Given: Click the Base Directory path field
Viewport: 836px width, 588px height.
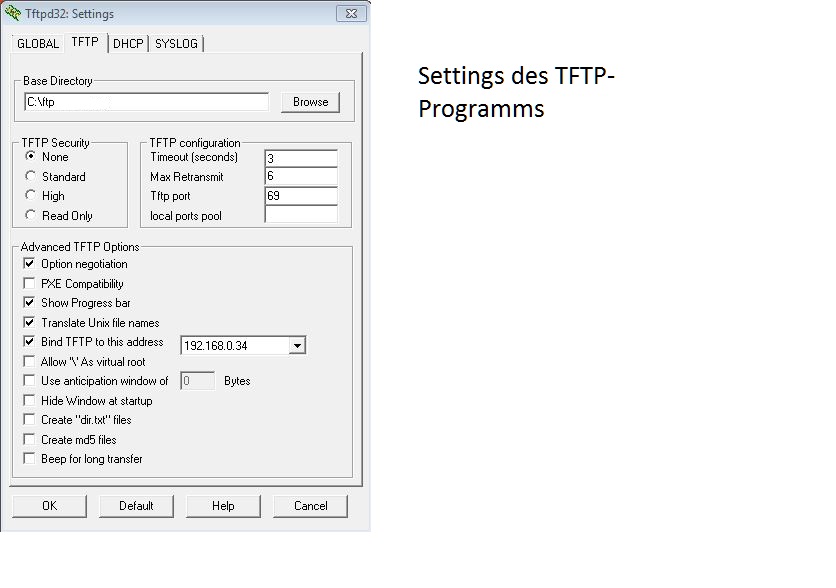Looking at the screenshot, I should tap(147, 102).
